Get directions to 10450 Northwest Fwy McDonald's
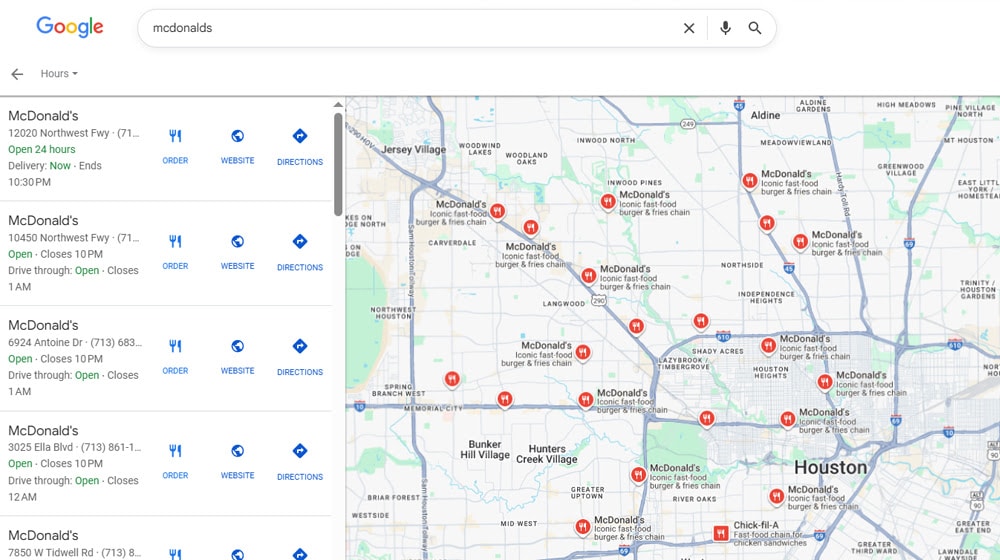1000x560 pixels. pyautogui.click(x=300, y=252)
